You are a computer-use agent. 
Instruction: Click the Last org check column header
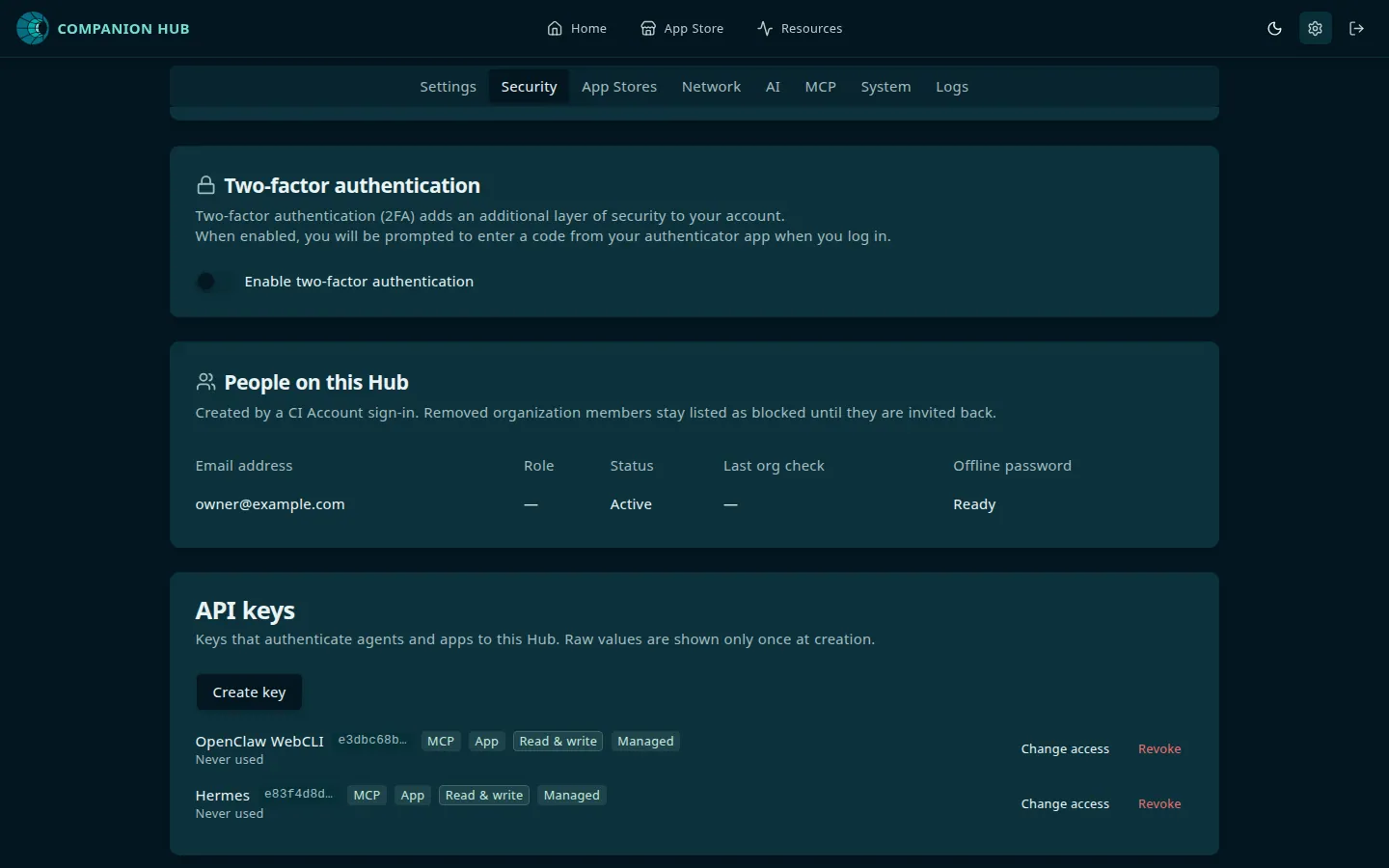click(774, 466)
